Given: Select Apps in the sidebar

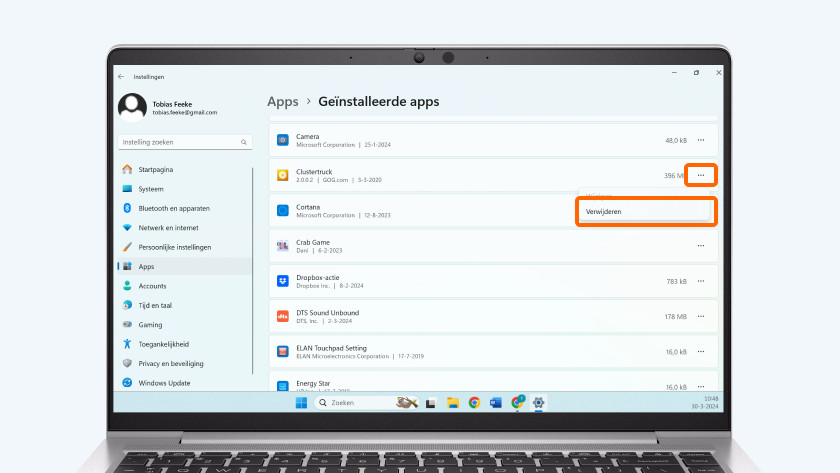Looking at the screenshot, I should click(x=185, y=266).
